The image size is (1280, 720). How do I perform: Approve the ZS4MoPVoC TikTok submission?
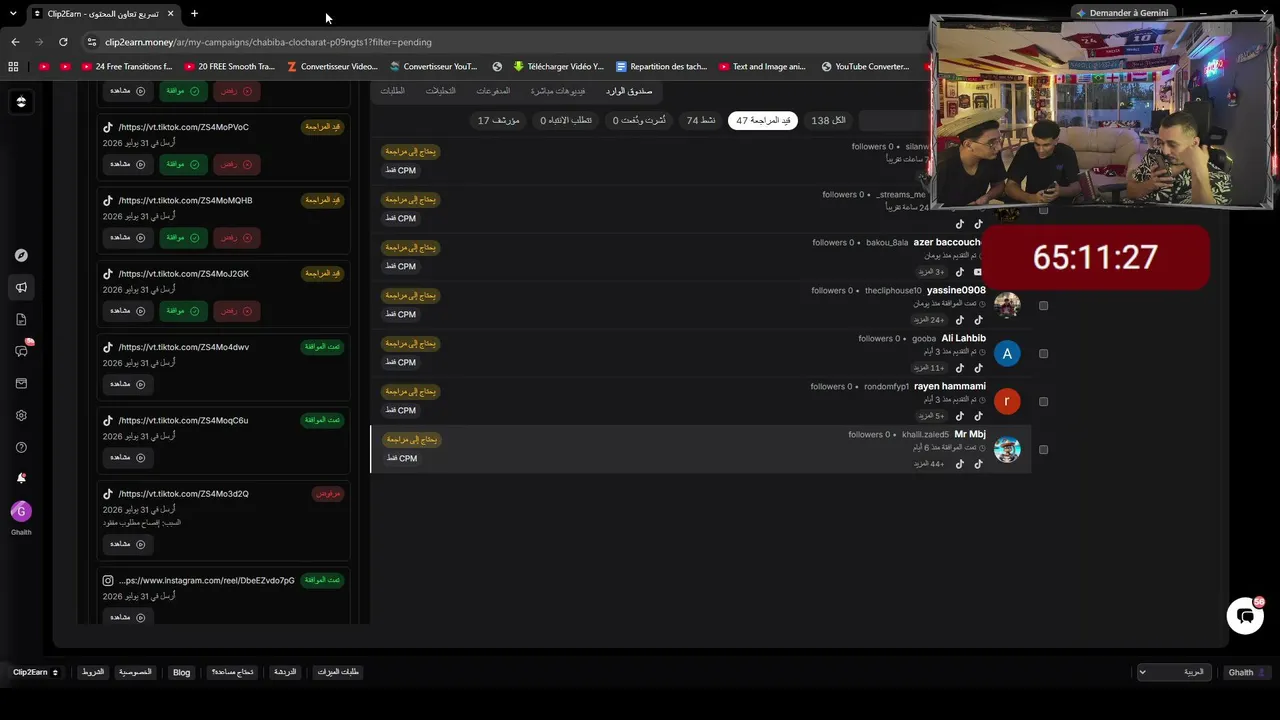point(182,164)
